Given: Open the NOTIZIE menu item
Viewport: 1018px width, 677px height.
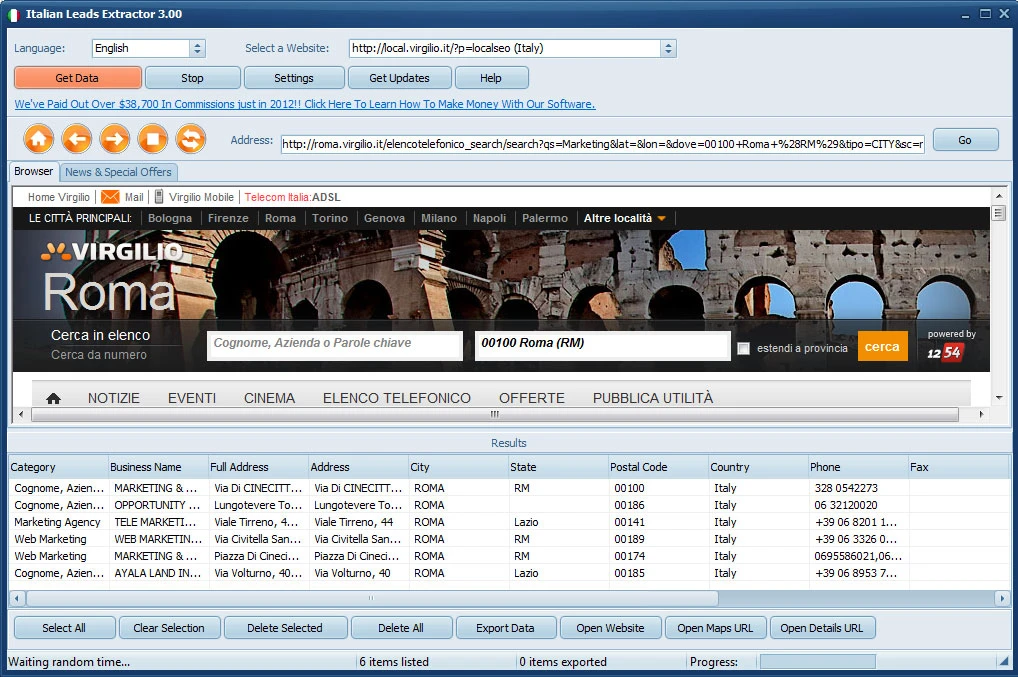Looking at the screenshot, I should pyautogui.click(x=114, y=398).
